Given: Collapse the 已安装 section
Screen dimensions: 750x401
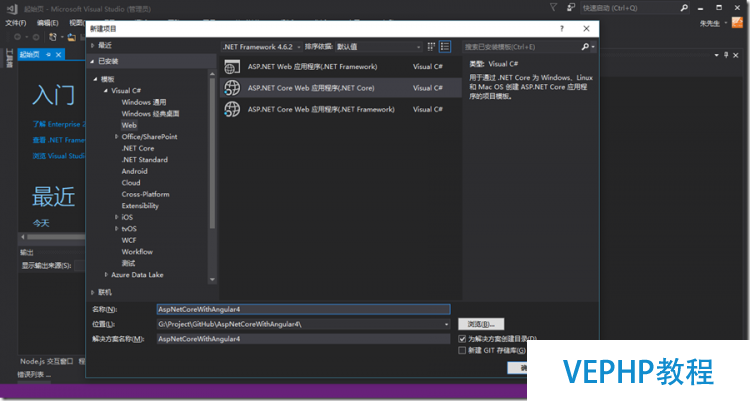Looking at the screenshot, I should click(x=92, y=61).
